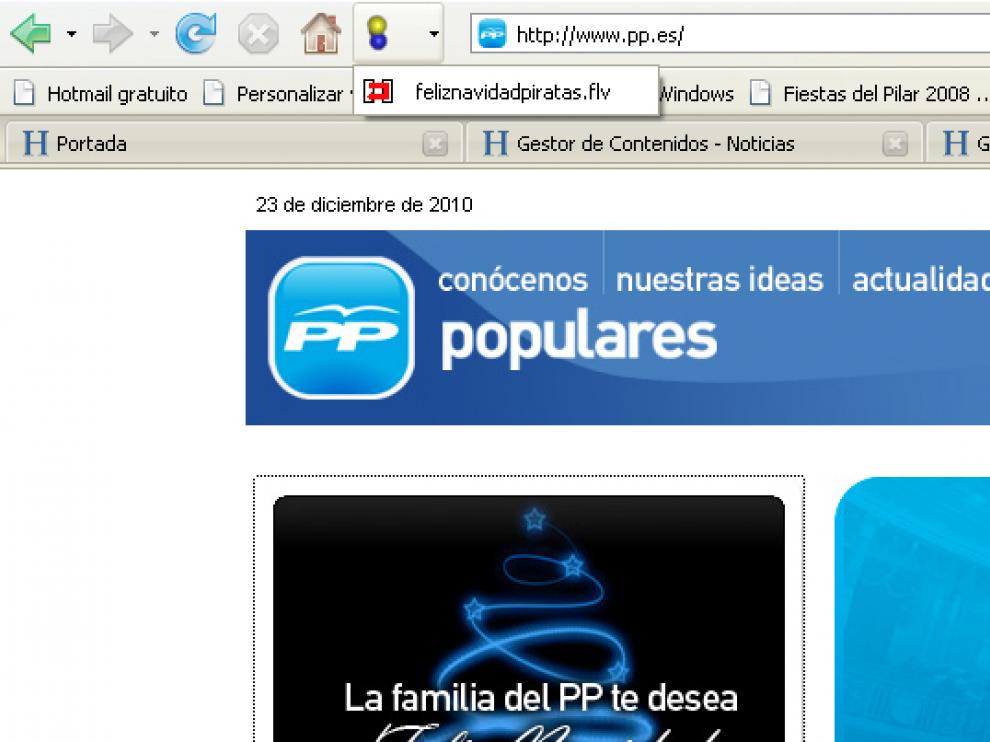Open the Forward history dropdown arrow
Viewport: 990px width, 742px height.
154,34
